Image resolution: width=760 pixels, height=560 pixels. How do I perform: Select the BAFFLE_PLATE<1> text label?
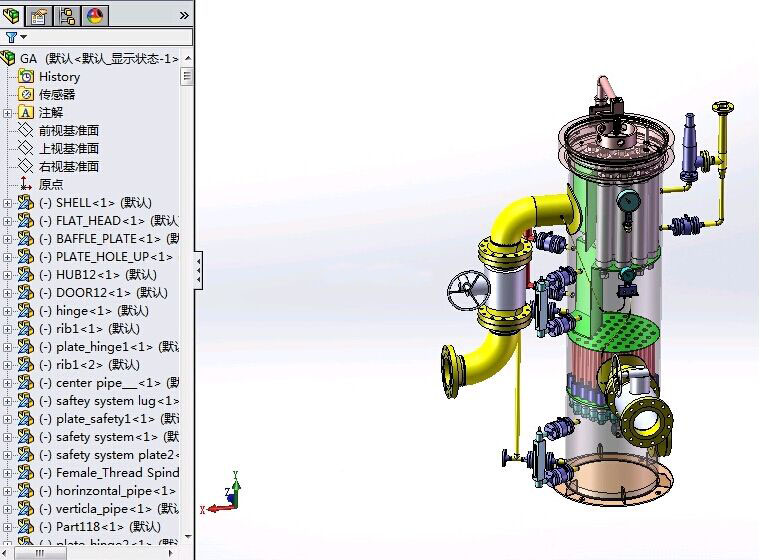tap(109, 239)
